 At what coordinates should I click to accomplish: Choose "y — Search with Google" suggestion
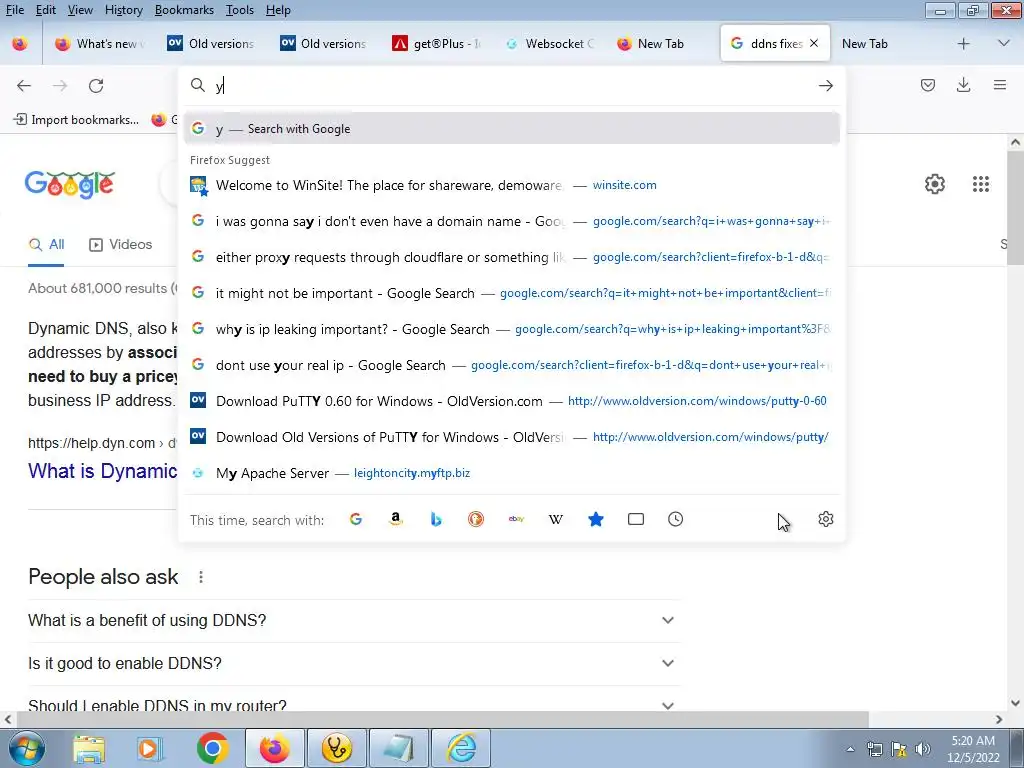[511, 129]
